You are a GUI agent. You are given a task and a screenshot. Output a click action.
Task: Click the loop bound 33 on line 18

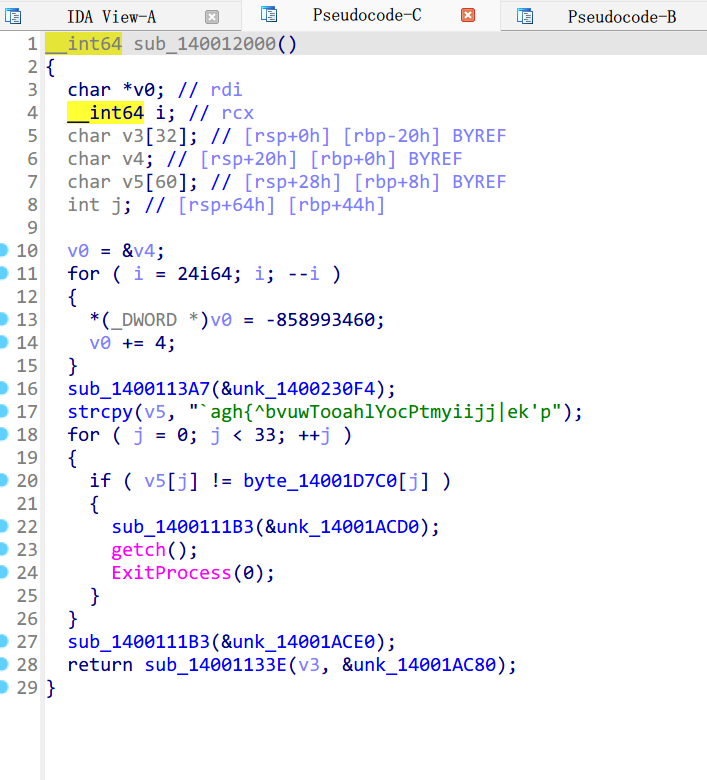[266, 435]
